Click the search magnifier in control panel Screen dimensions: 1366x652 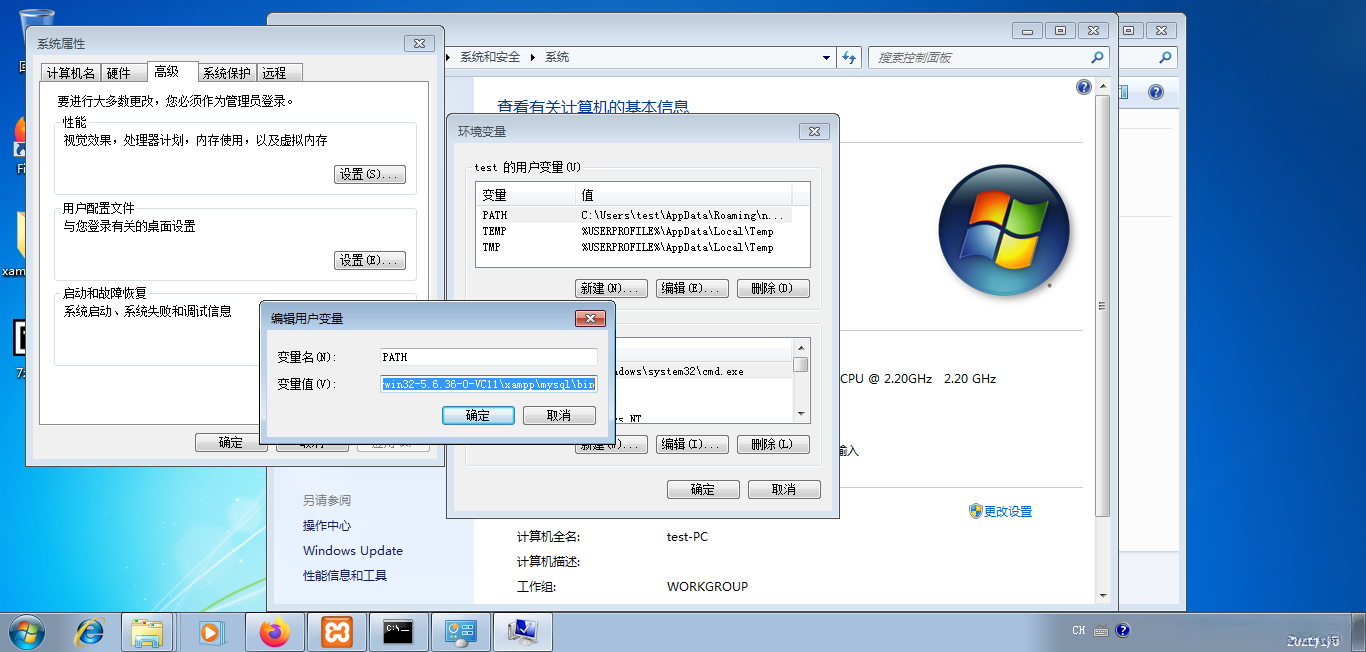coord(1097,57)
